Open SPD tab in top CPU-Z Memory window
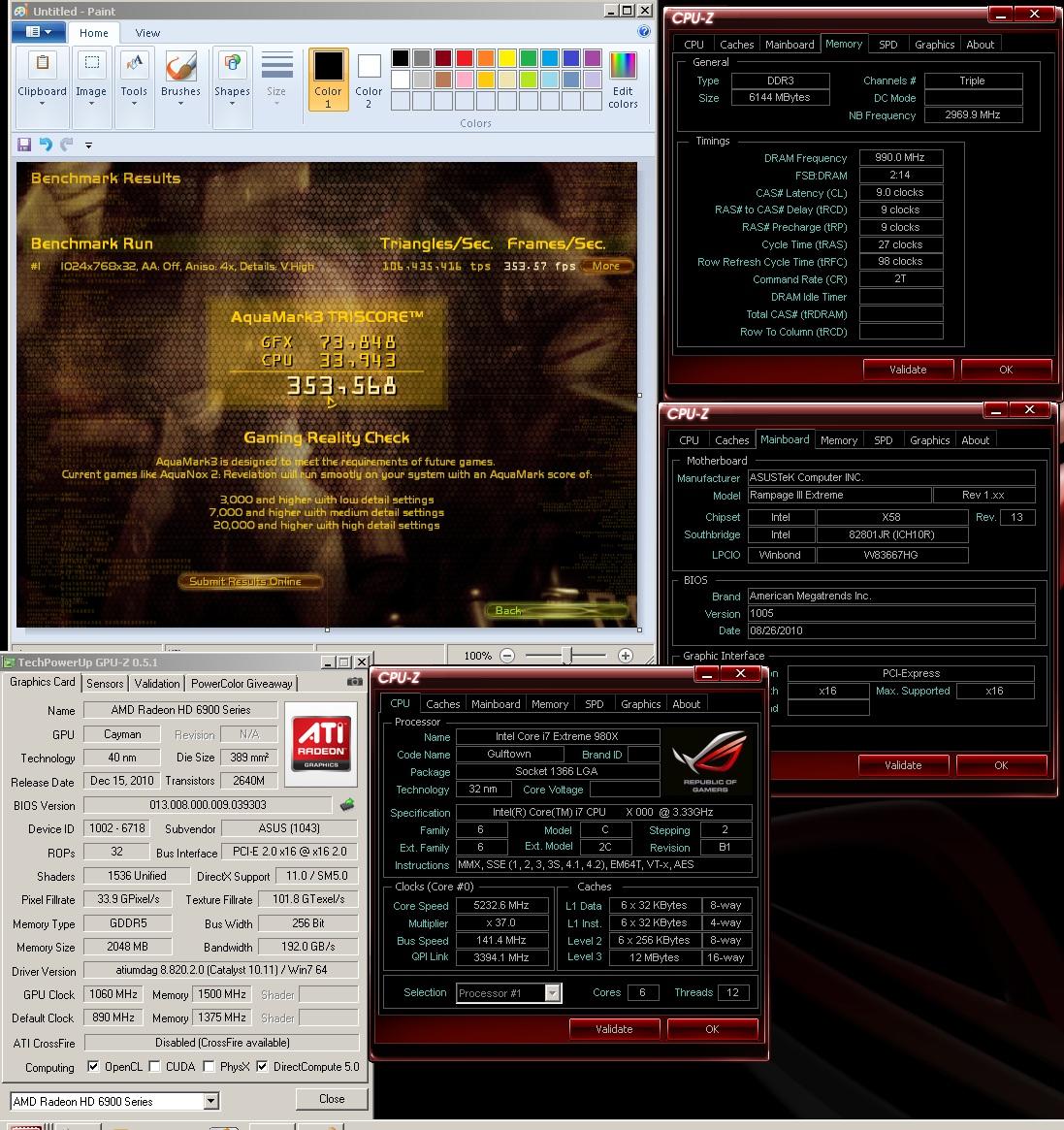 coord(888,45)
